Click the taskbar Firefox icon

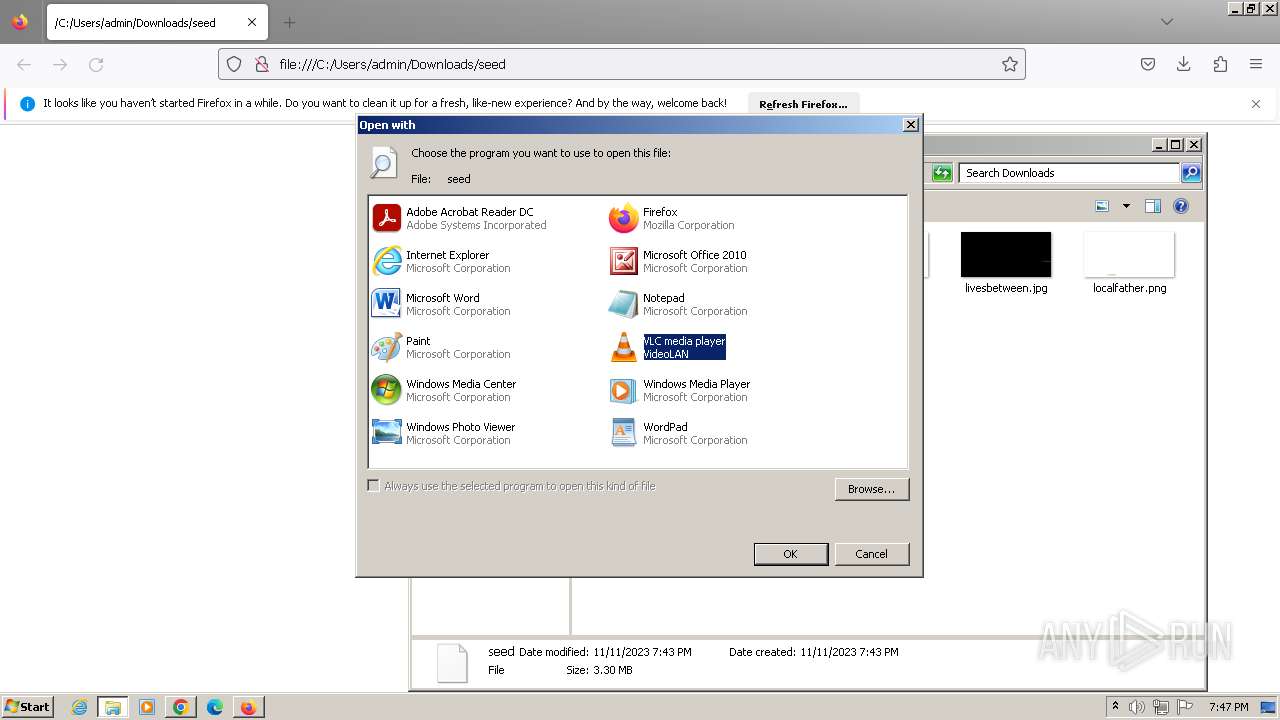247,707
